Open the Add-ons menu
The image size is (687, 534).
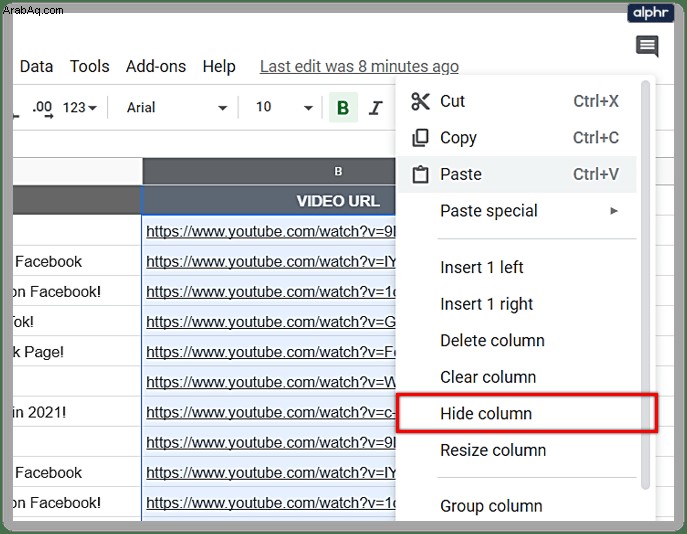156,66
